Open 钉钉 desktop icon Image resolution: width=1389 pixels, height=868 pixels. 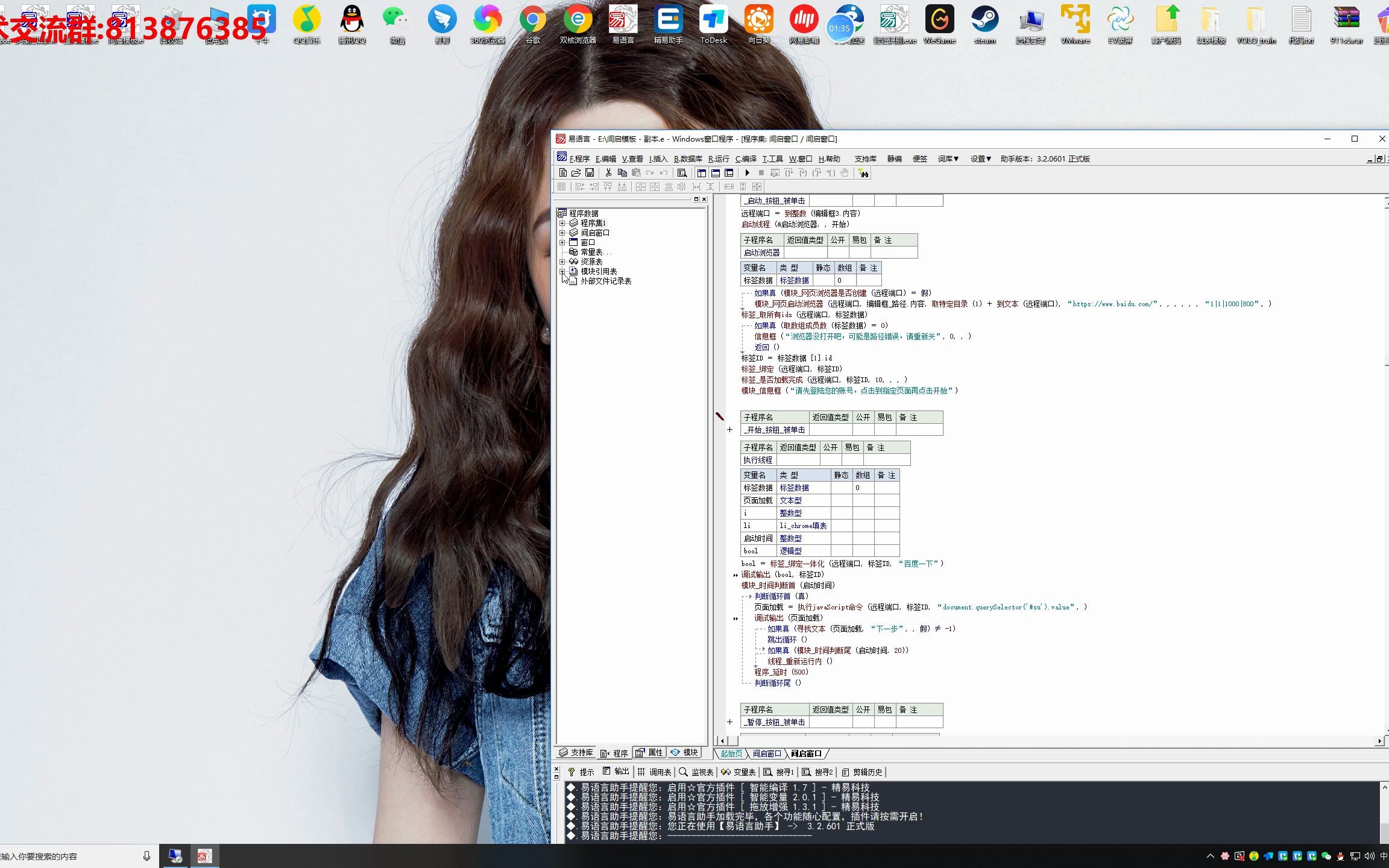pyautogui.click(x=443, y=24)
